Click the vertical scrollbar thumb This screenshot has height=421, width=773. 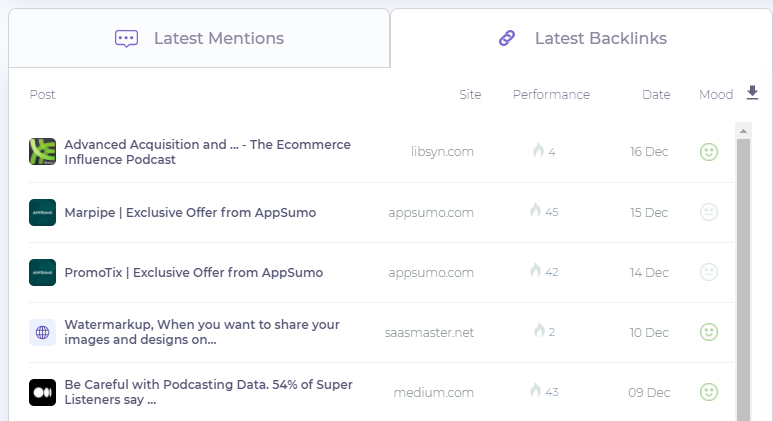click(x=743, y=280)
